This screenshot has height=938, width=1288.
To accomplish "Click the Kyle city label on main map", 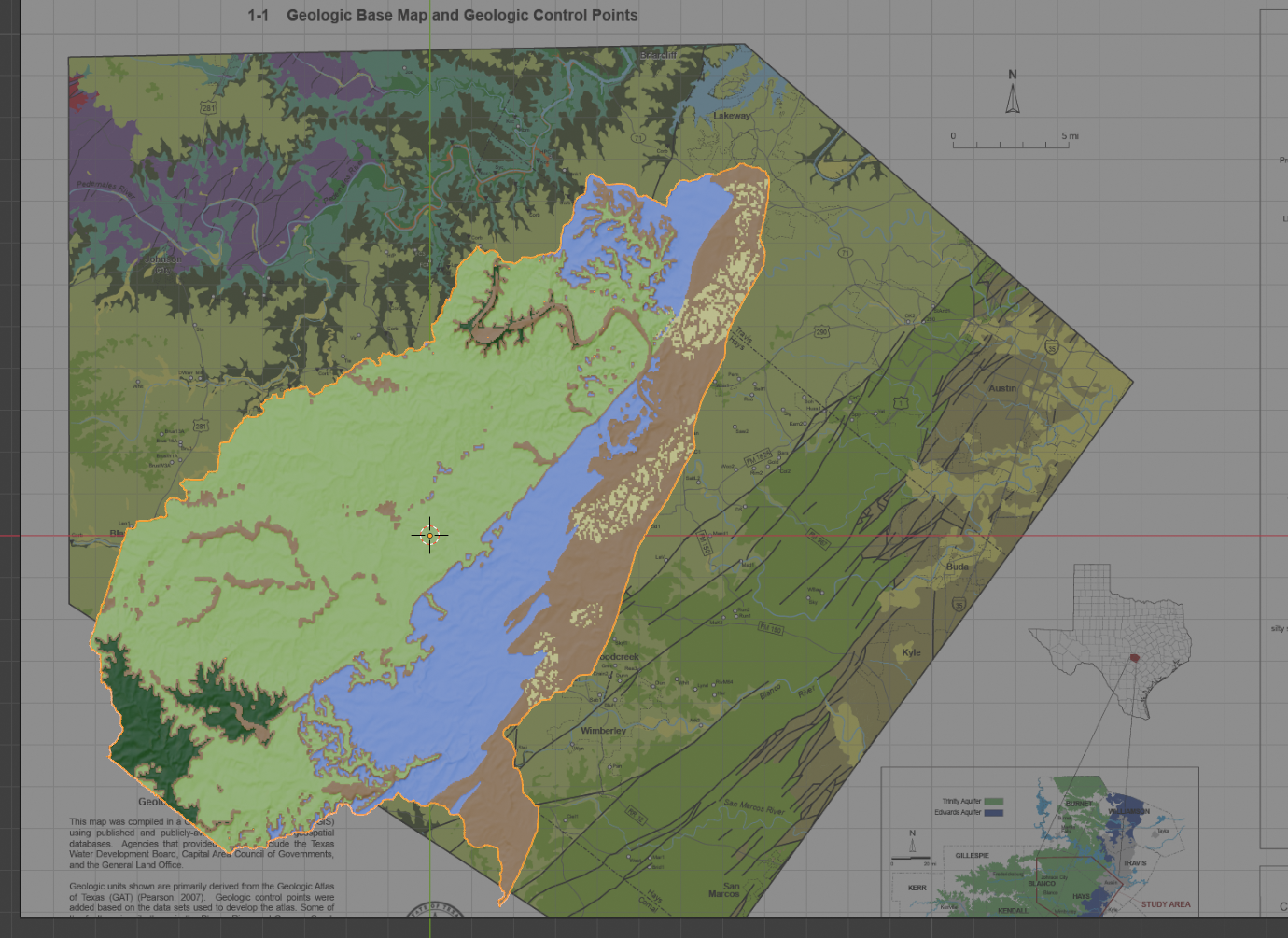I will pos(911,652).
